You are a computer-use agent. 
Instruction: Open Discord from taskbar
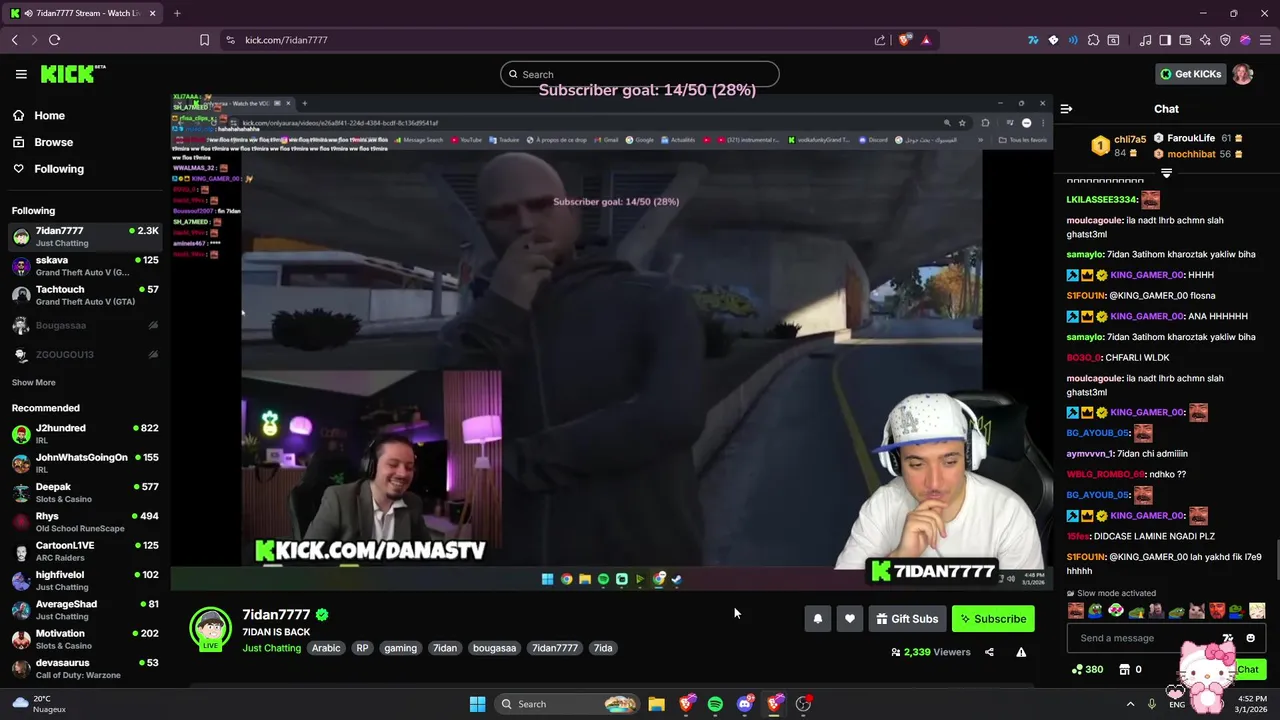coord(745,704)
